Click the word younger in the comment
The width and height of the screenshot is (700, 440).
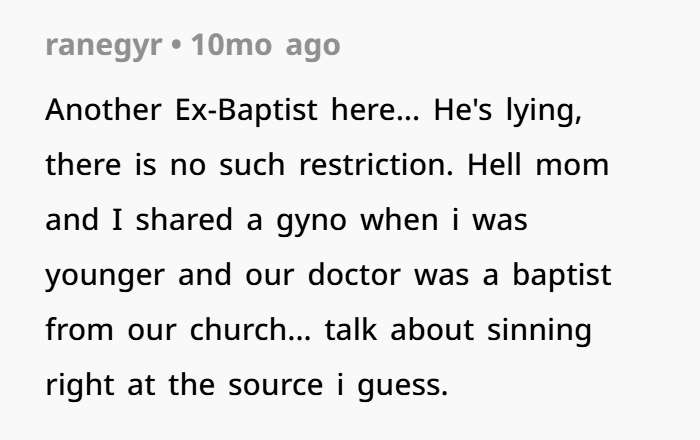tap(105, 276)
